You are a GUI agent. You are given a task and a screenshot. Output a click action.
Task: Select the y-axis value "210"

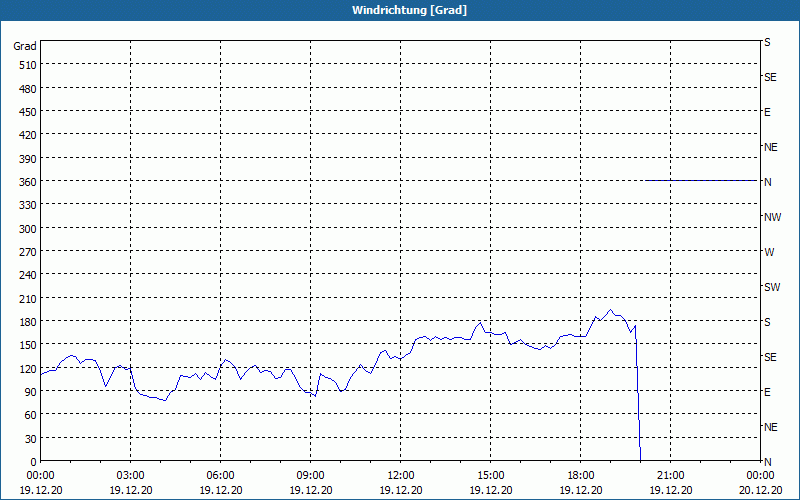28,299
